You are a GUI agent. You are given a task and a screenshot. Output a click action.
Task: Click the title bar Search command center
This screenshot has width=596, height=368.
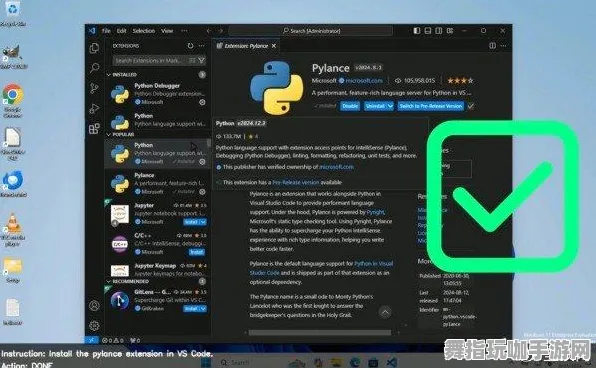click(310, 31)
